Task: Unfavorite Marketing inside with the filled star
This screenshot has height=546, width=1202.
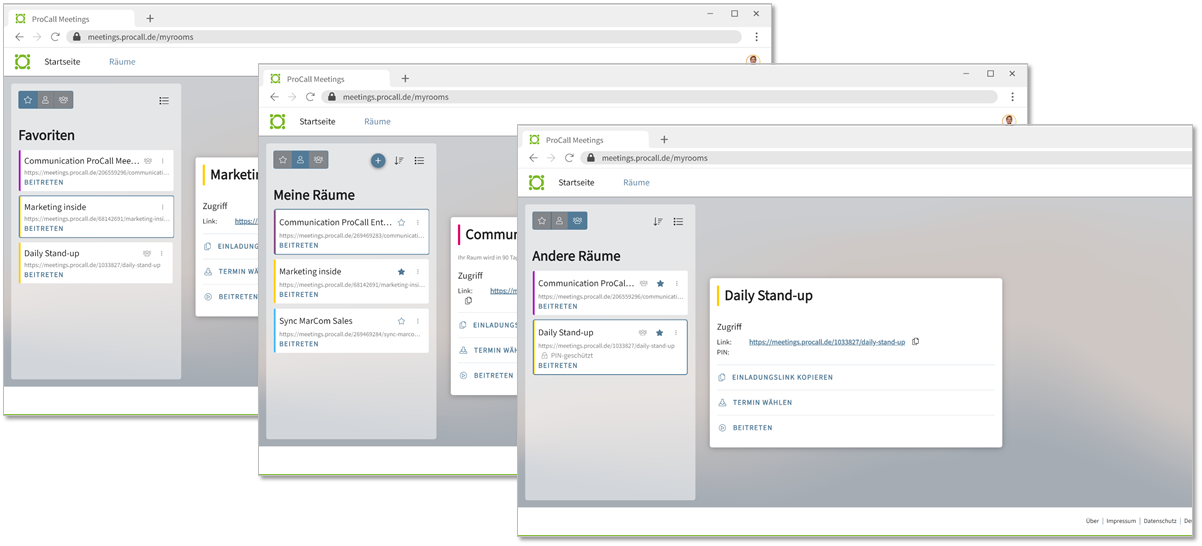Action: coord(401,271)
